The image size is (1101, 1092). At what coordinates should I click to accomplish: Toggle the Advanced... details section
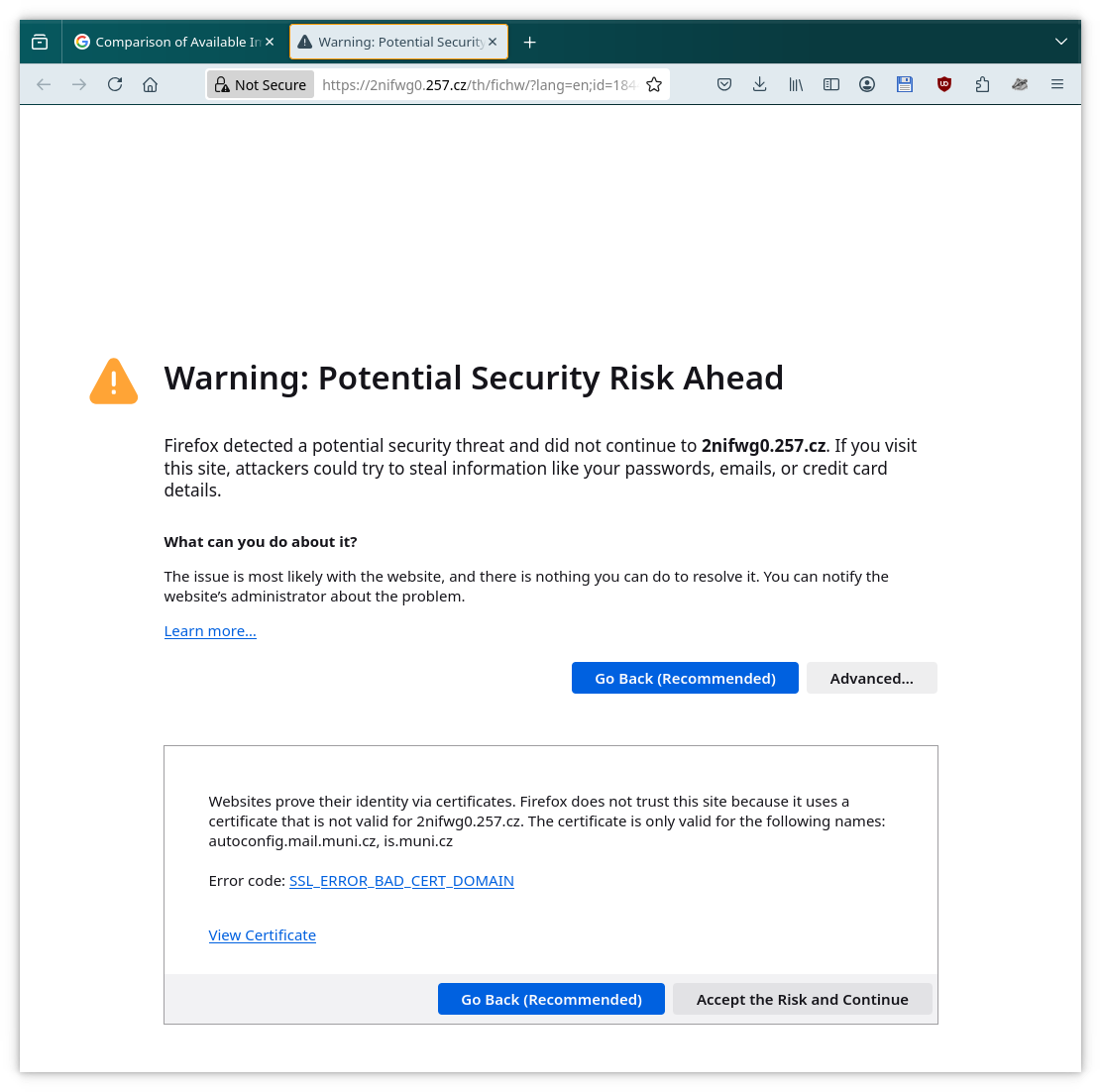871,679
